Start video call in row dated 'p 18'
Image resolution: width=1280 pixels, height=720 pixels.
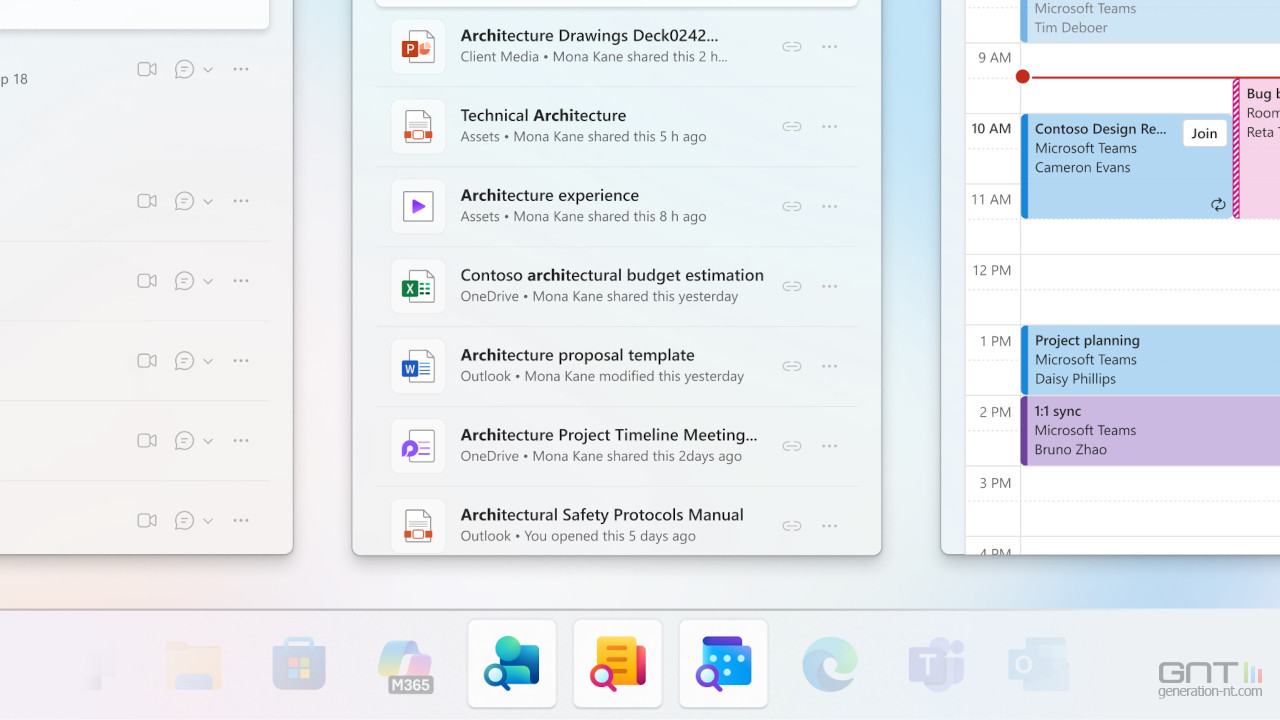pyautogui.click(x=147, y=70)
